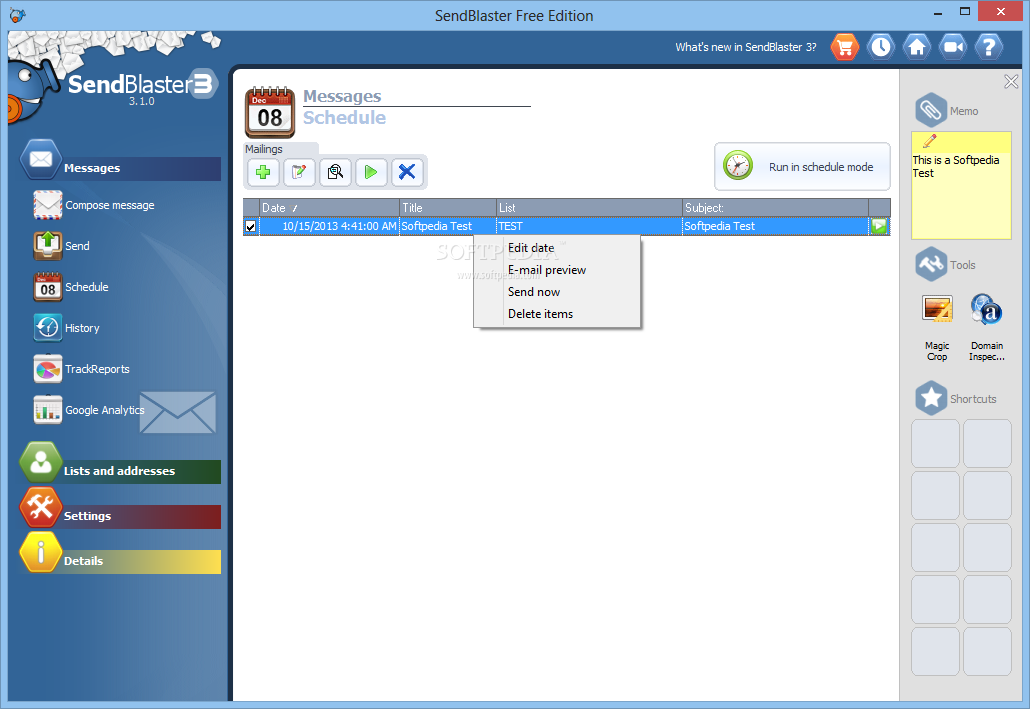Screen dimensions: 1030x709
Task: Click the green play send icon in Mailings toolbar
Action: pyautogui.click(x=370, y=172)
